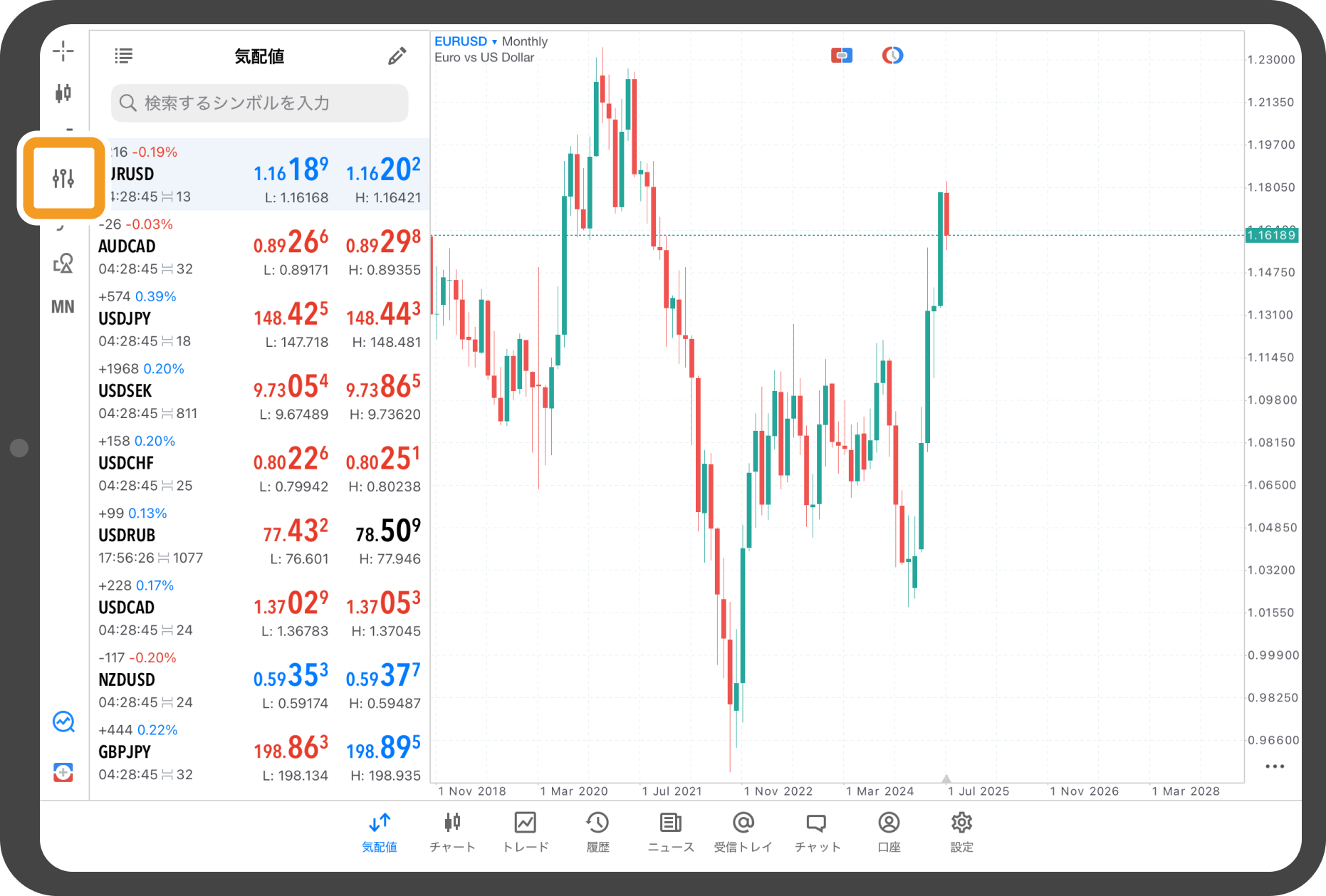The width and height of the screenshot is (1326, 896).
Task: Open the highlighted indicators sliders icon
Action: click(x=63, y=178)
